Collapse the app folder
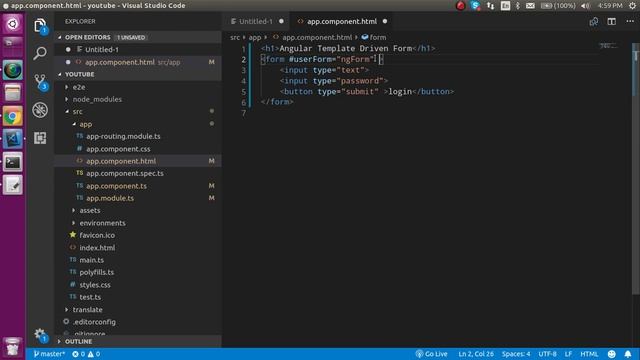 click(138, 124)
